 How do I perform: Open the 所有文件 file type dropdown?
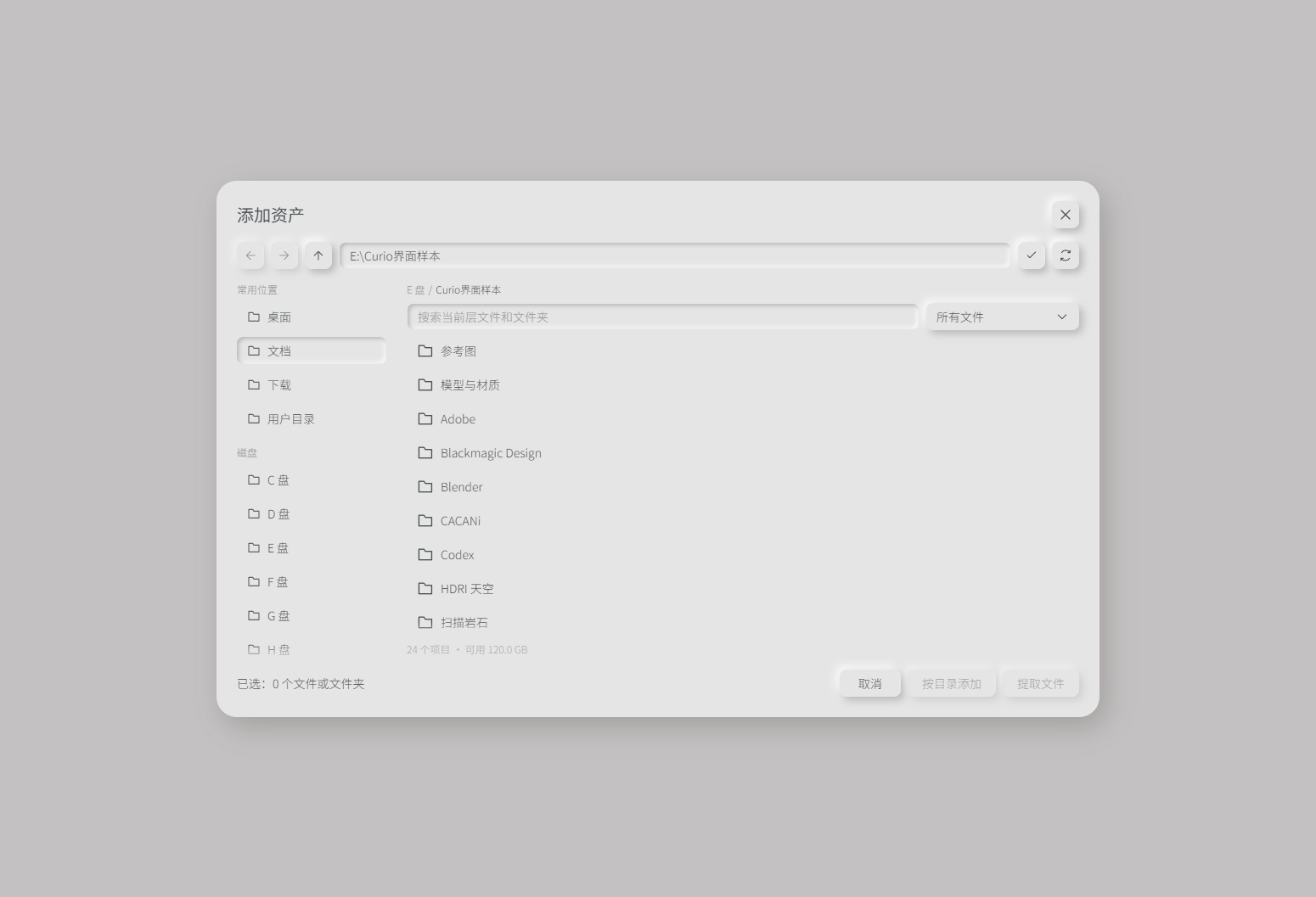[x=1003, y=317]
